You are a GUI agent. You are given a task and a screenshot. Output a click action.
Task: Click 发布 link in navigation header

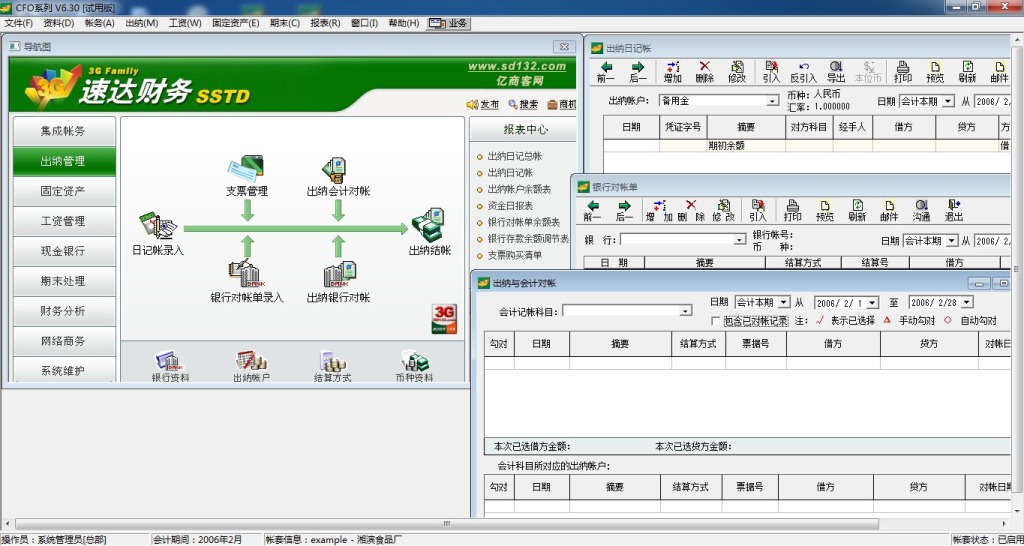483,104
